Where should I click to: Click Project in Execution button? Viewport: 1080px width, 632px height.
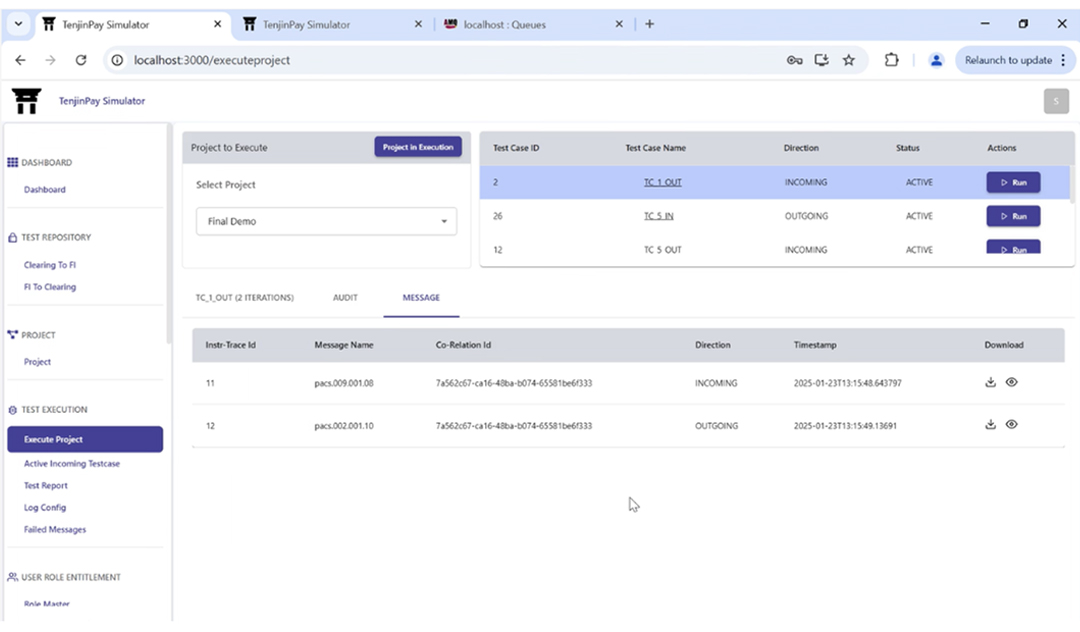click(418, 147)
